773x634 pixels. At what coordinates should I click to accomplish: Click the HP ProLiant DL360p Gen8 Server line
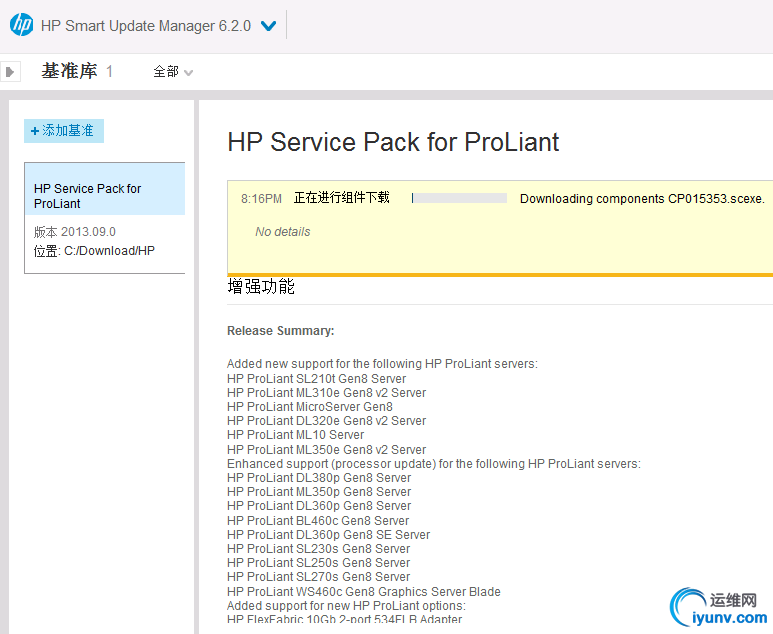coord(319,506)
